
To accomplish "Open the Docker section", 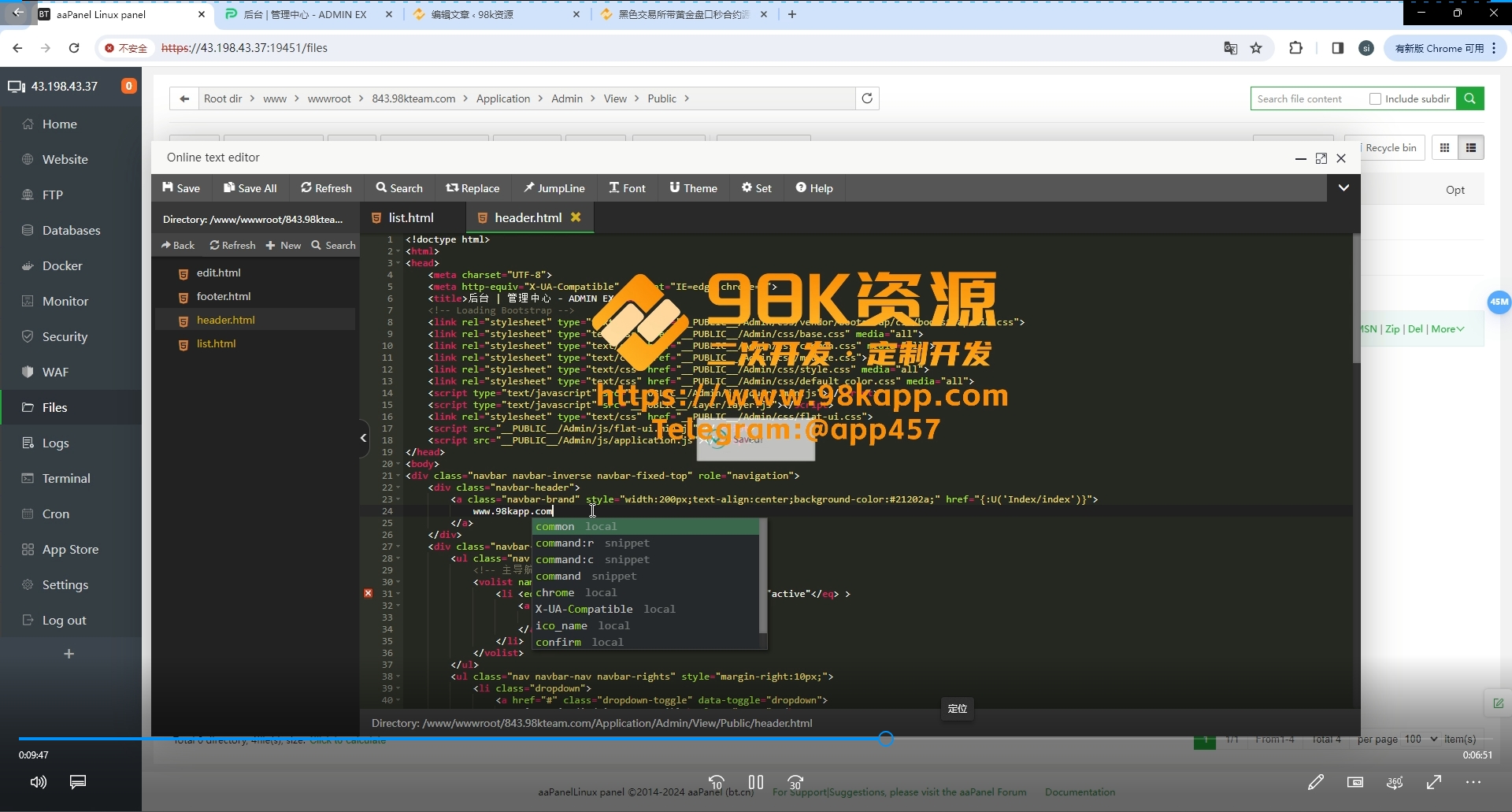I will (62, 265).
